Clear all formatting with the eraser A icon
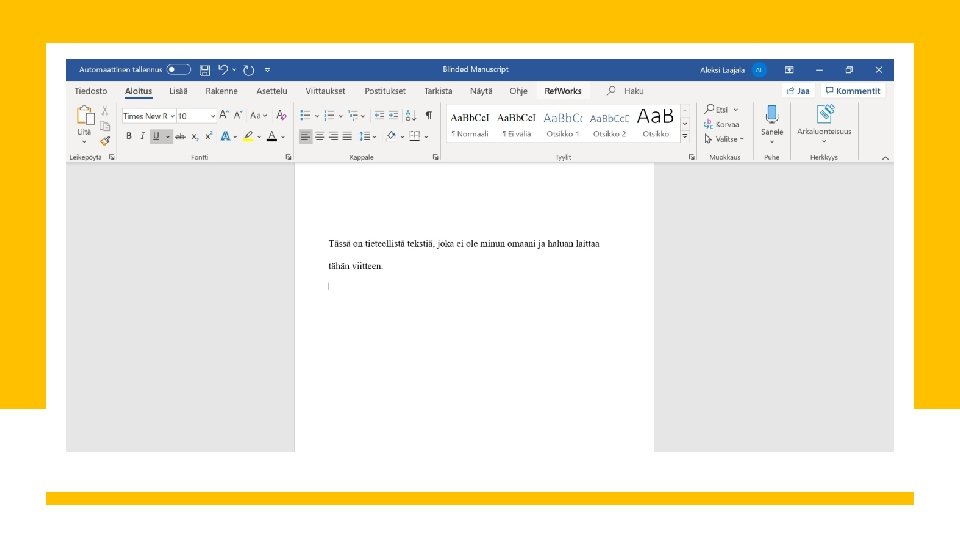This screenshot has height=540, width=960. [281, 115]
